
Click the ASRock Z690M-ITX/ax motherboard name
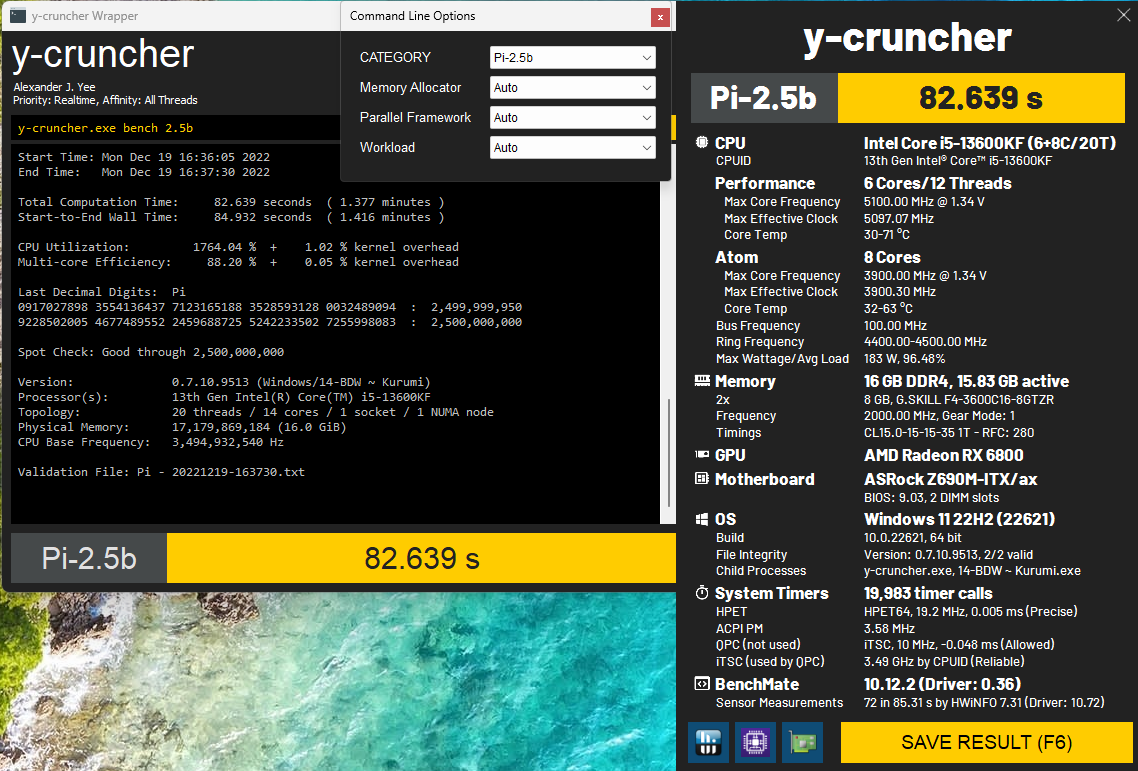click(950, 479)
